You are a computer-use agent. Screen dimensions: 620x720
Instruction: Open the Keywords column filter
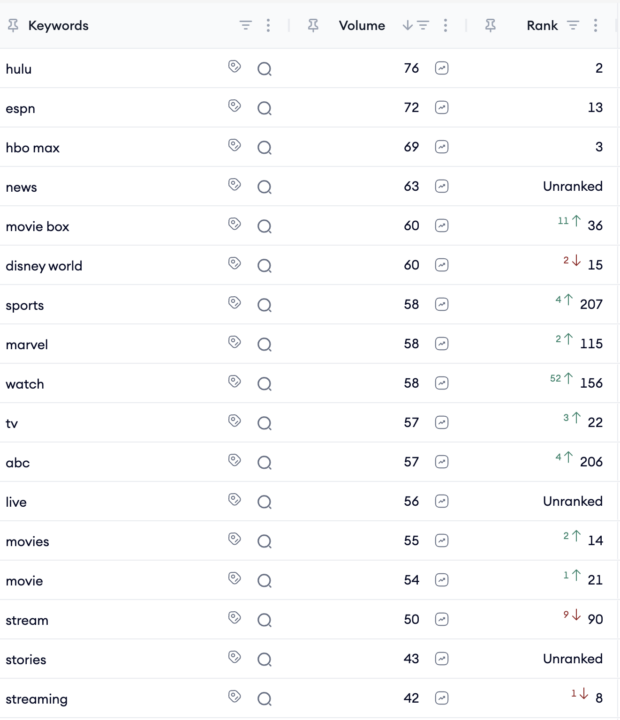click(246, 25)
